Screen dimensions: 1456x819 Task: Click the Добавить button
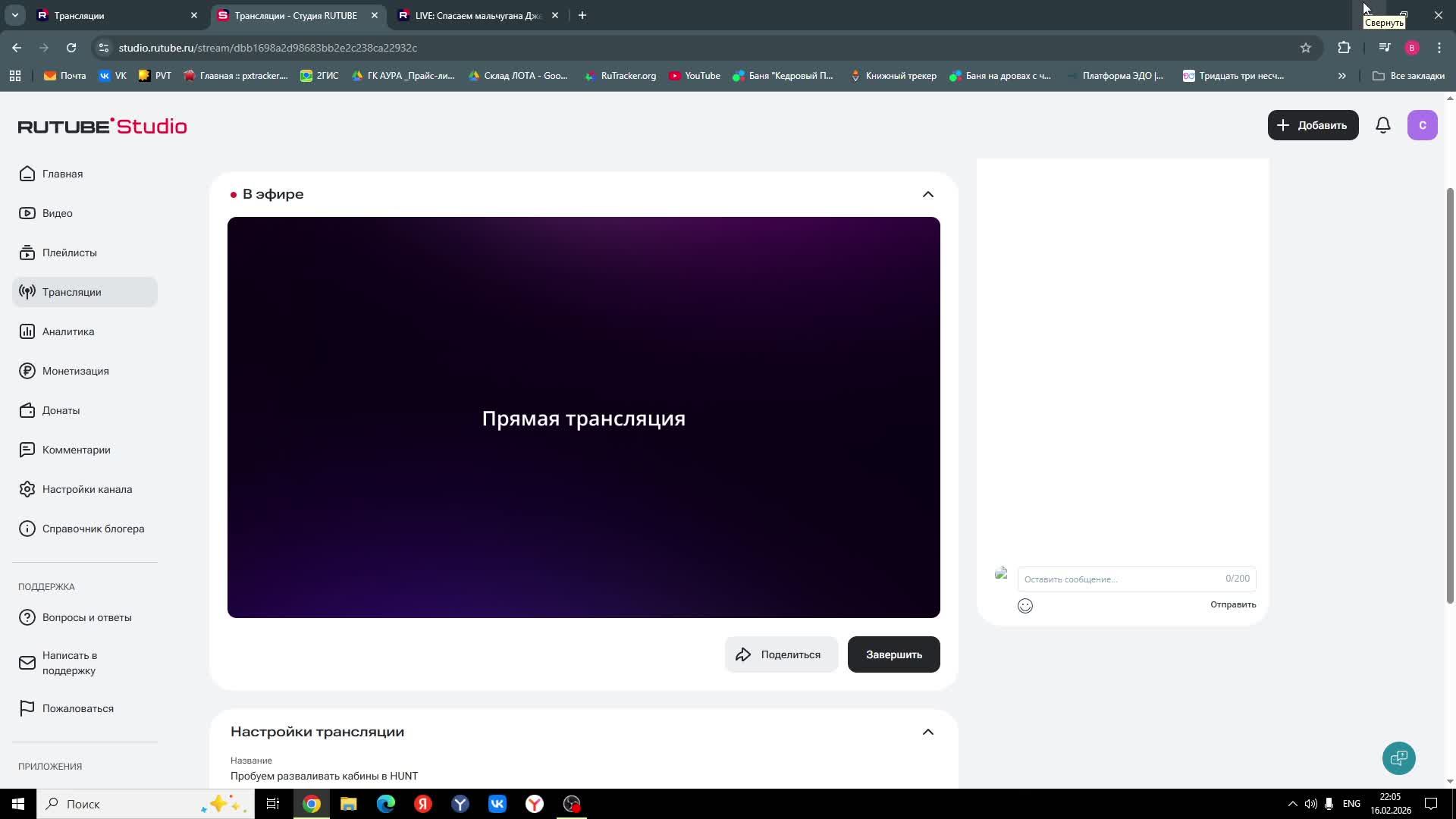(x=1313, y=125)
